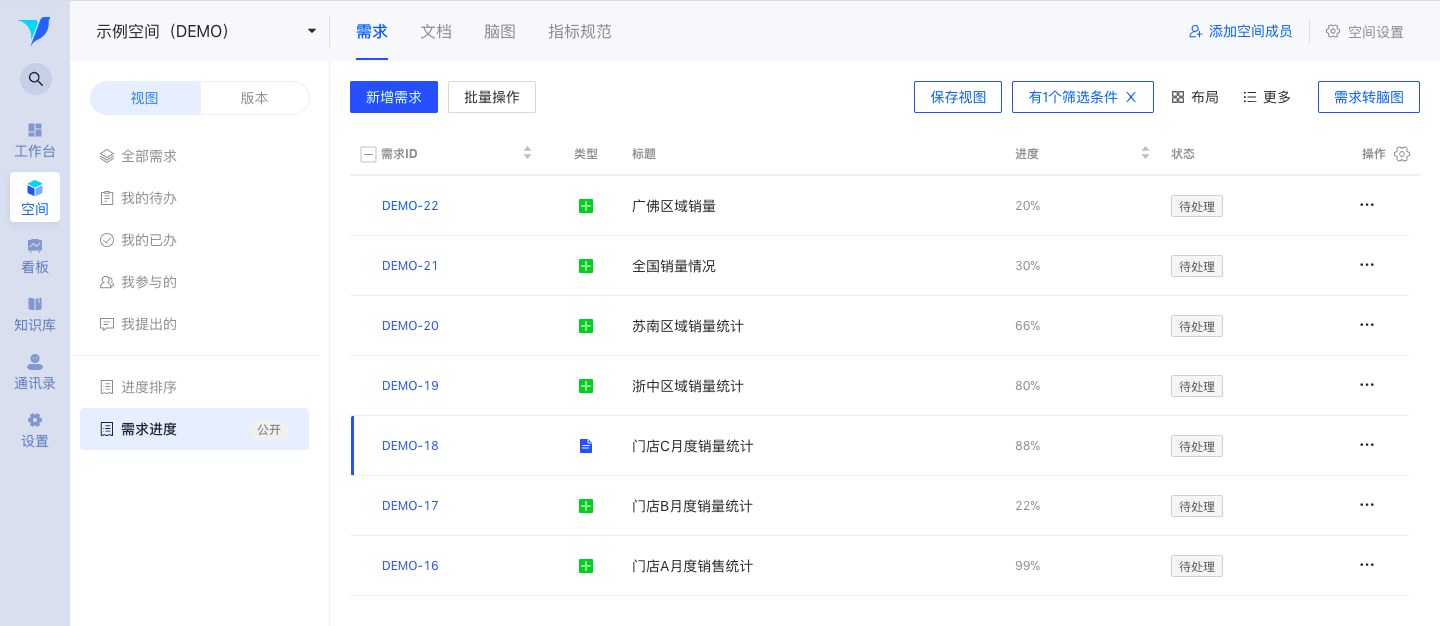Open the search magnifier icon
1440x626 pixels.
pos(35,79)
